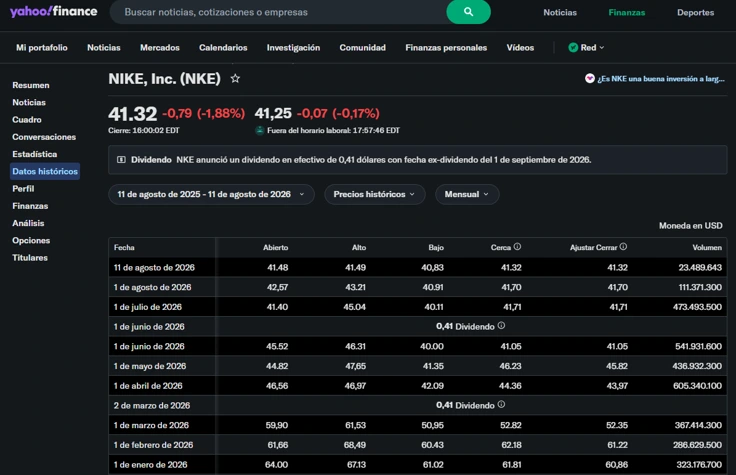Click volume value 605.340.100

point(698,386)
